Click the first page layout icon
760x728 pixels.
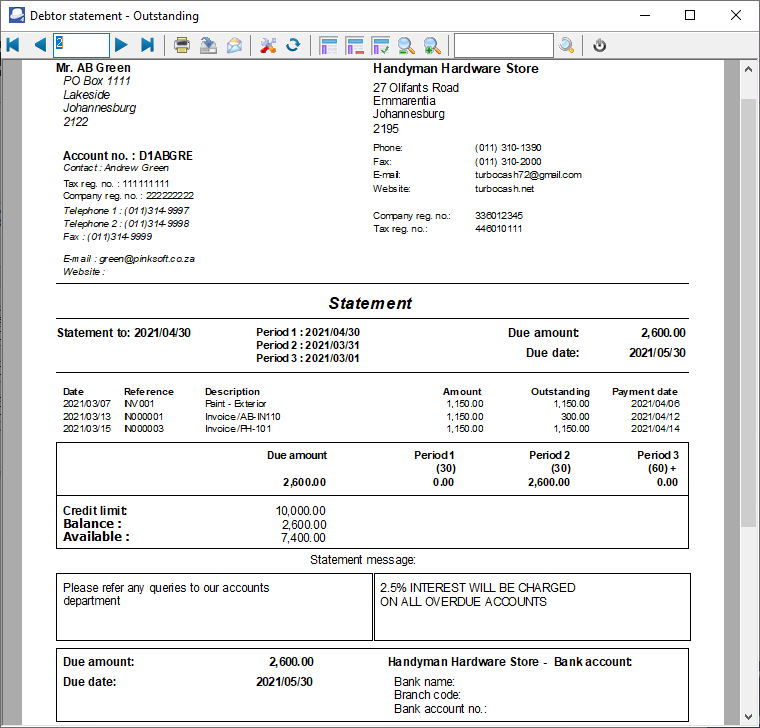329,45
